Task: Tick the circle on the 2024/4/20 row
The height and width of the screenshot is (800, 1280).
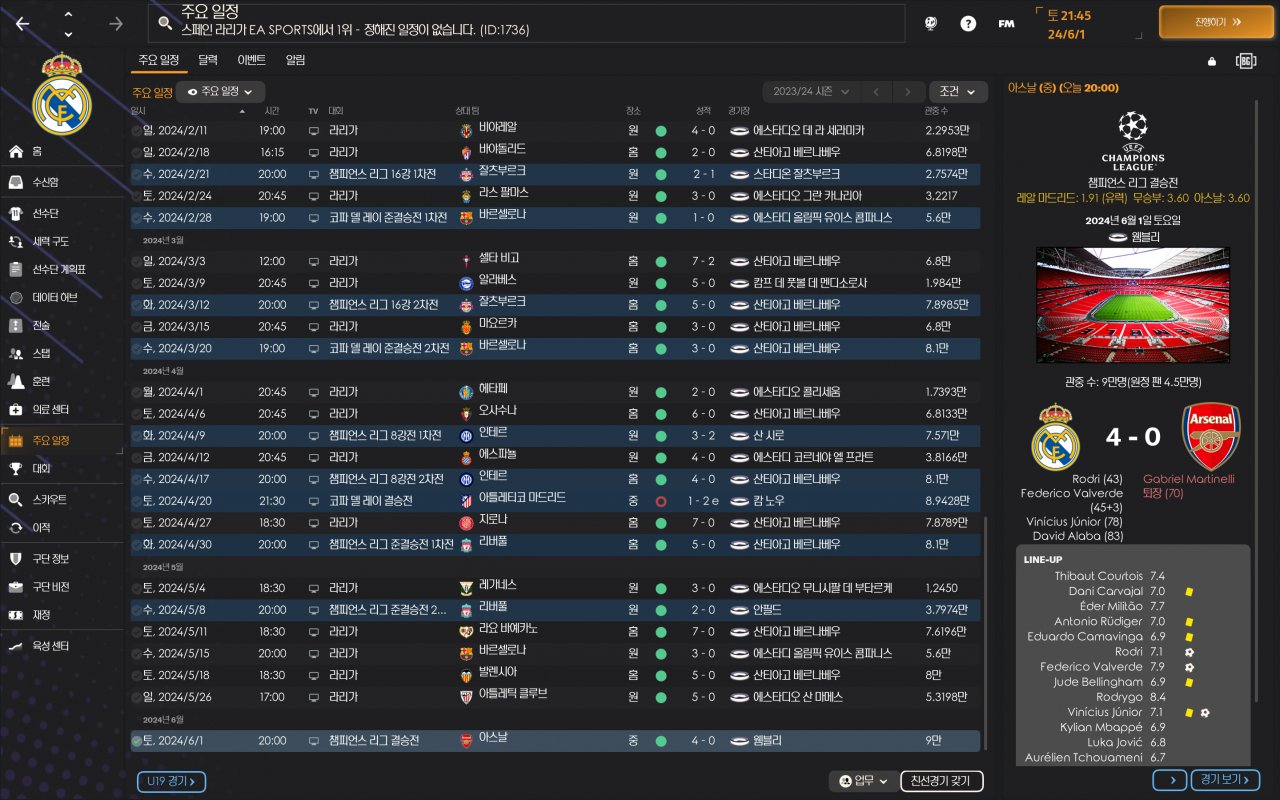Action: (x=137, y=501)
